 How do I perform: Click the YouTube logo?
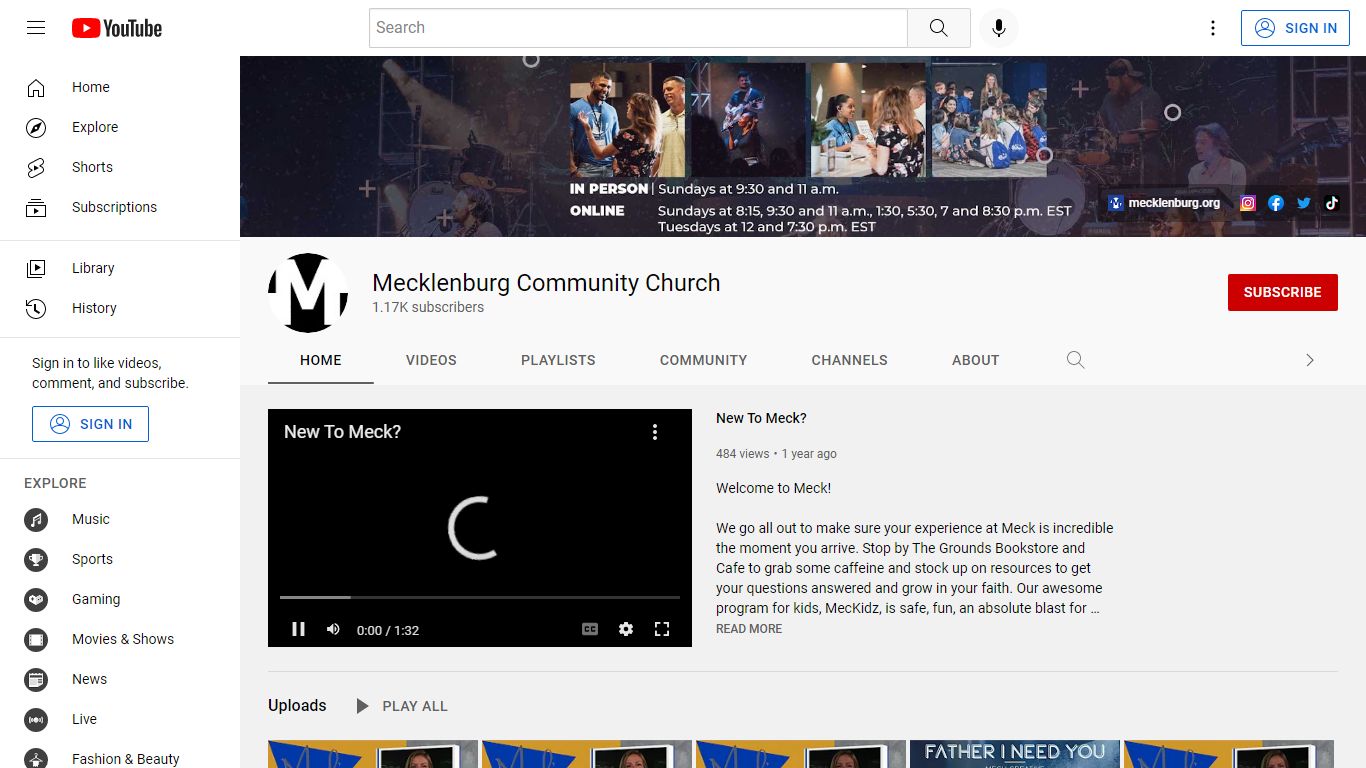point(117,28)
